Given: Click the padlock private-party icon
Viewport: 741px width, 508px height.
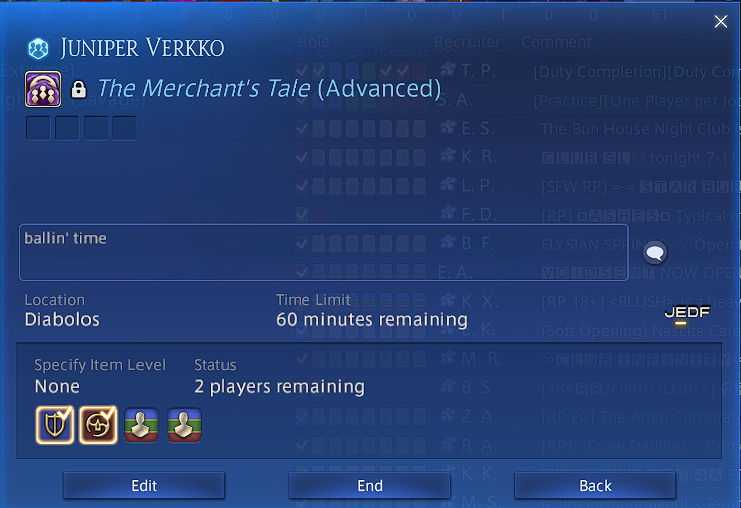Looking at the screenshot, I should (x=78, y=89).
